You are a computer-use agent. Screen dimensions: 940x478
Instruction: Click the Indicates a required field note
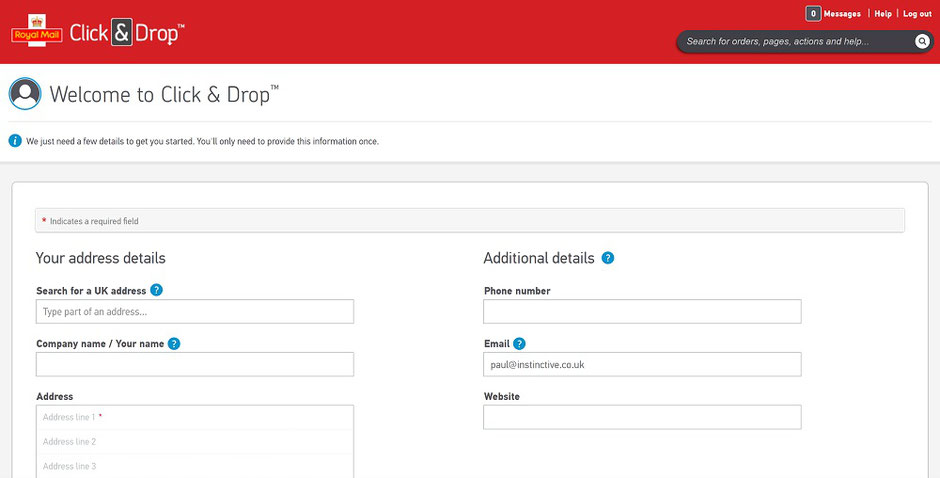point(94,221)
